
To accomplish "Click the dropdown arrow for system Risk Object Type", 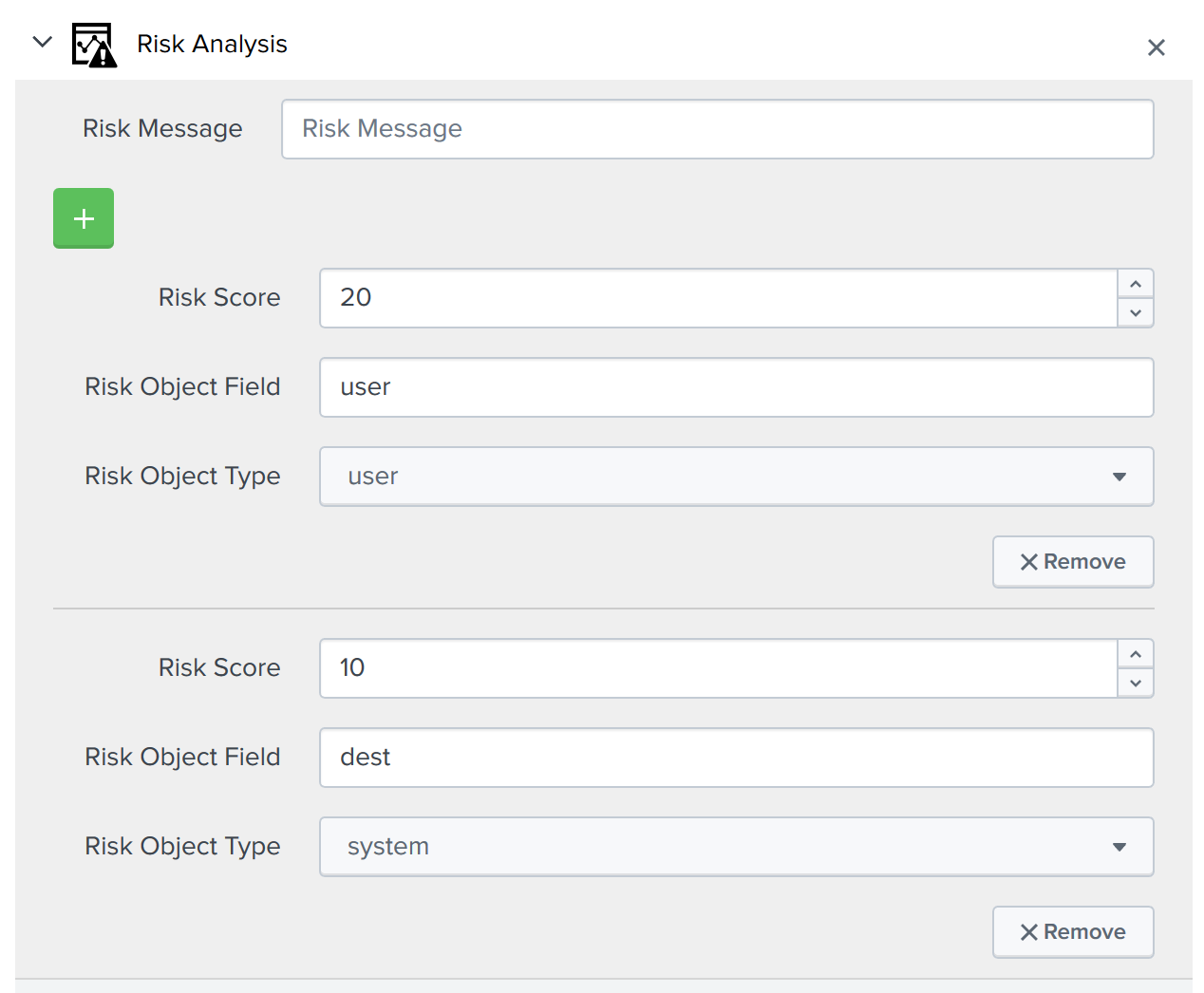I will [x=1120, y=847].
